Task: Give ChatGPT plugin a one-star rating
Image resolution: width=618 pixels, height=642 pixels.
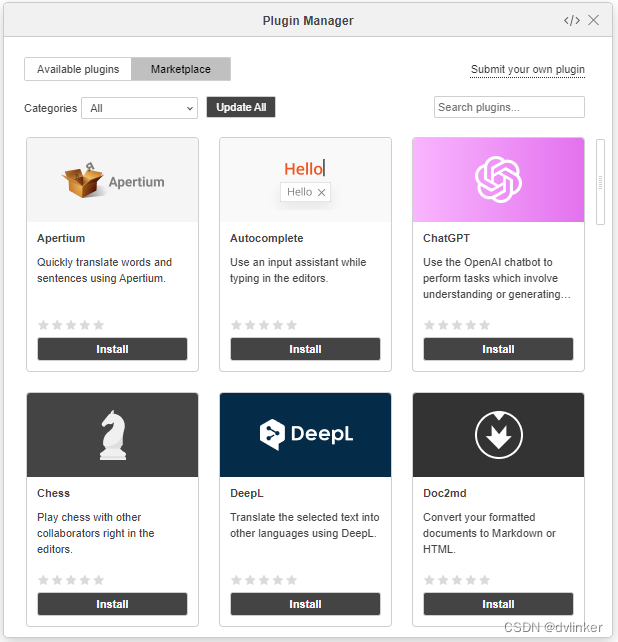Action: [429, 325]
